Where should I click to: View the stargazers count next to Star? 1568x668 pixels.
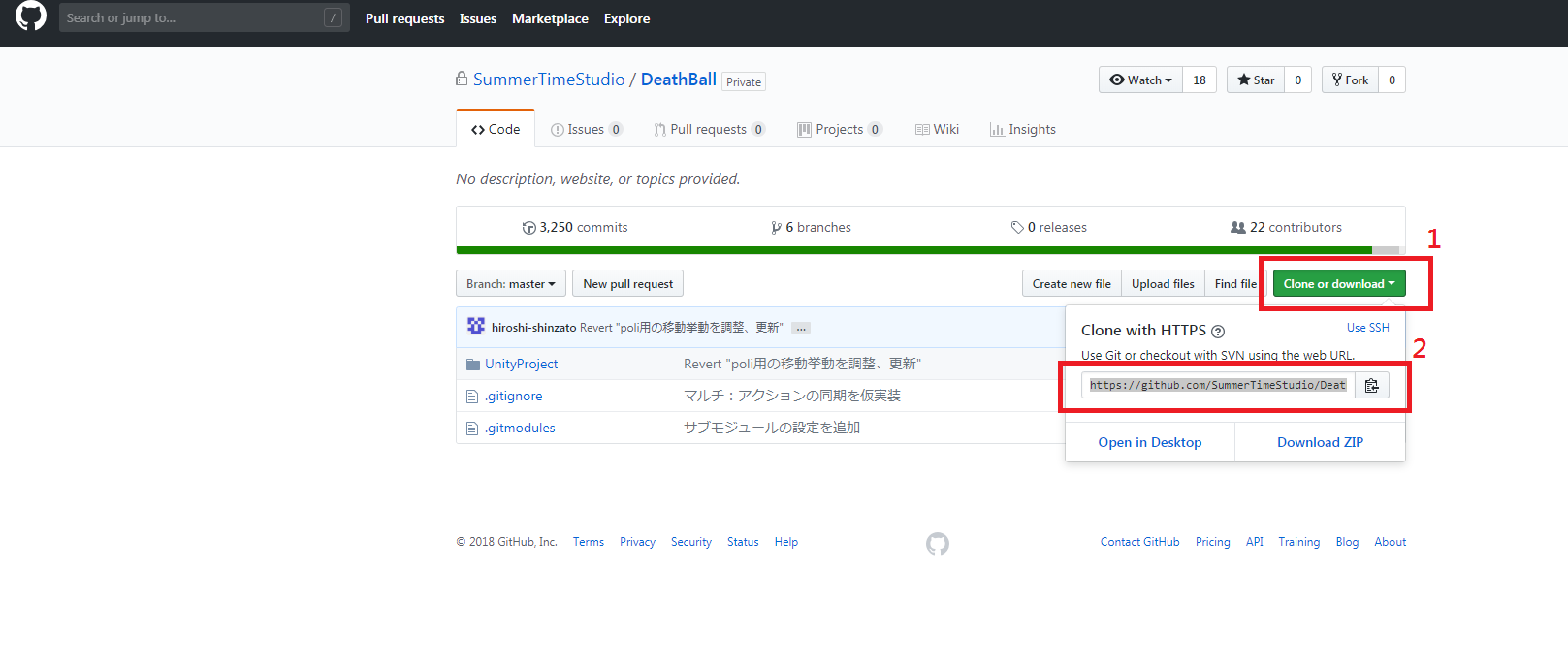point(1298,80)
